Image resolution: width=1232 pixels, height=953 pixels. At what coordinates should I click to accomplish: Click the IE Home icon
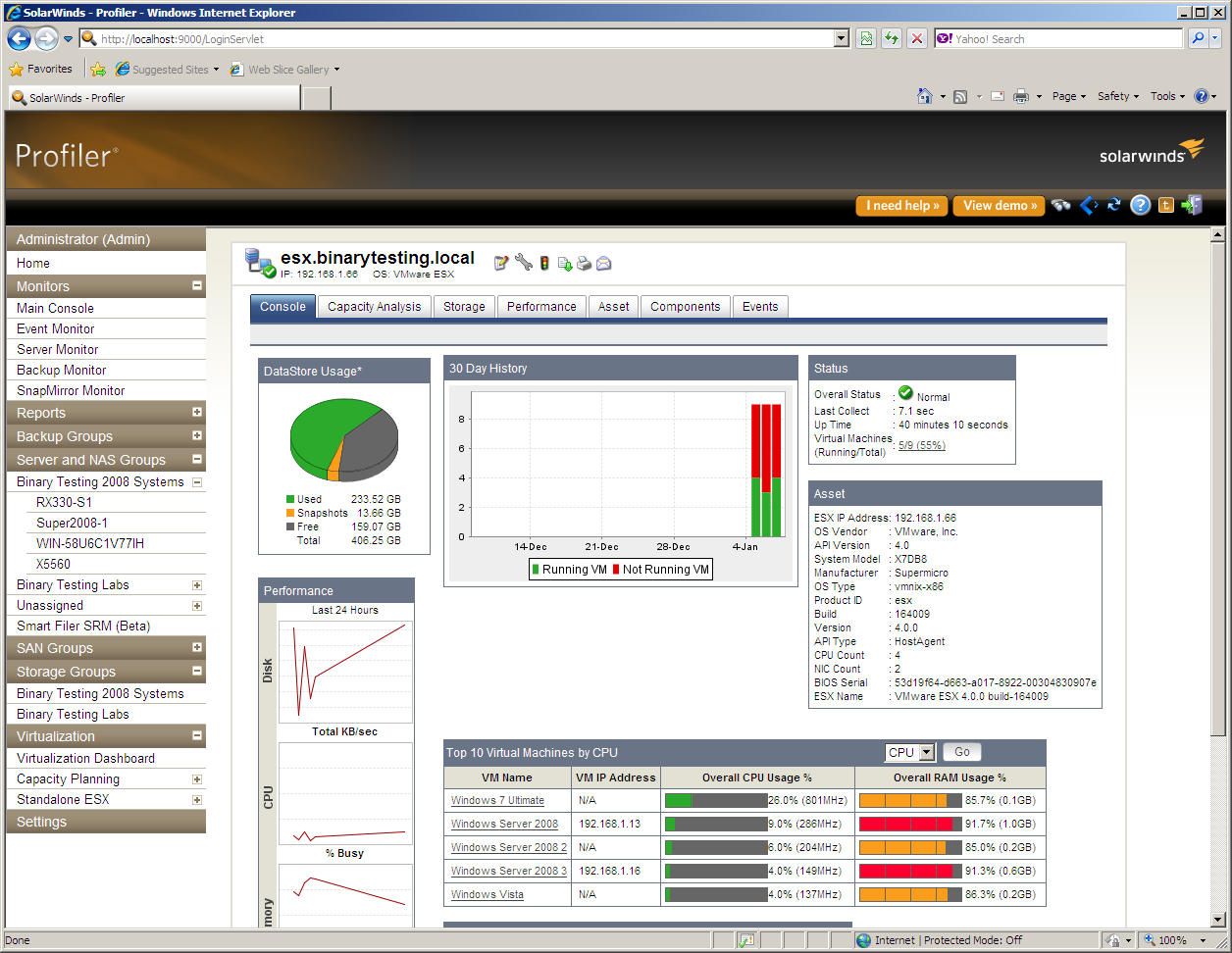pyautogui.click(x=924, y=96)
